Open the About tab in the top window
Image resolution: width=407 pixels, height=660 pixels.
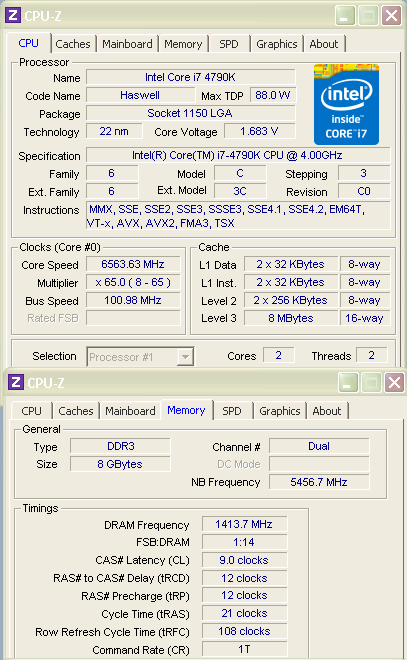pyautogui.click(x=324, y=44)
